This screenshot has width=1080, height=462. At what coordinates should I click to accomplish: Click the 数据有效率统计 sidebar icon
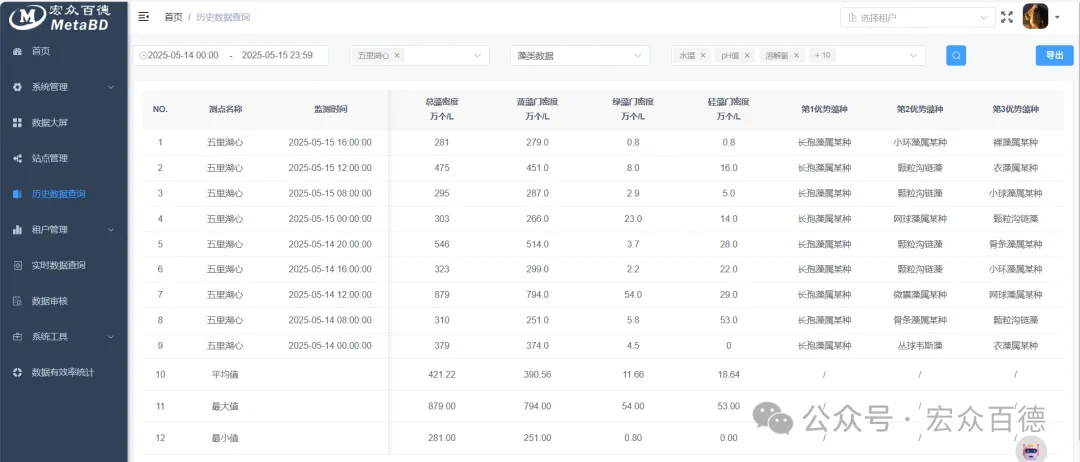pyautogui.click(x=18, y=372)
